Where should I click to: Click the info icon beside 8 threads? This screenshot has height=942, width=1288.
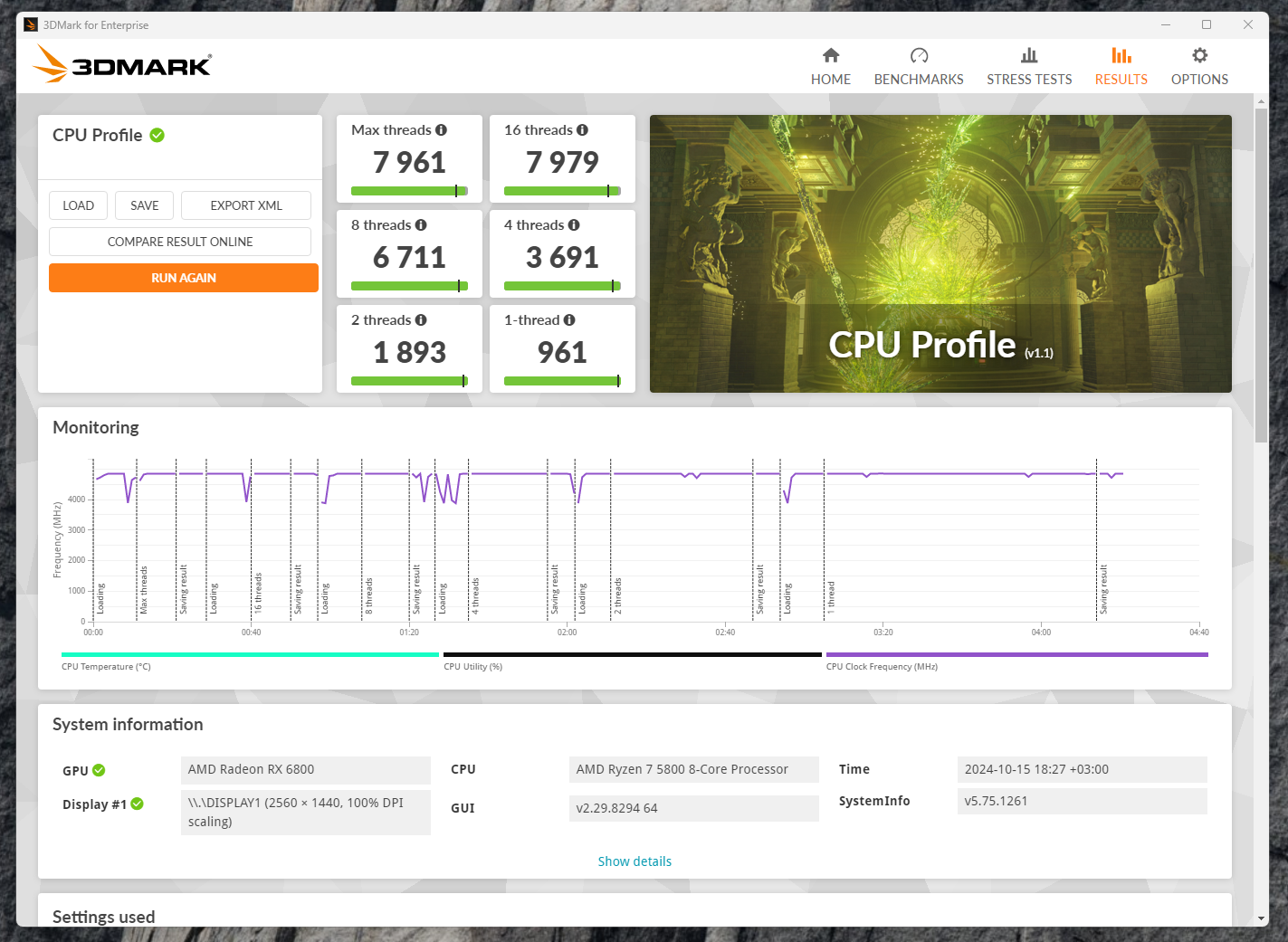click(421, 225)
